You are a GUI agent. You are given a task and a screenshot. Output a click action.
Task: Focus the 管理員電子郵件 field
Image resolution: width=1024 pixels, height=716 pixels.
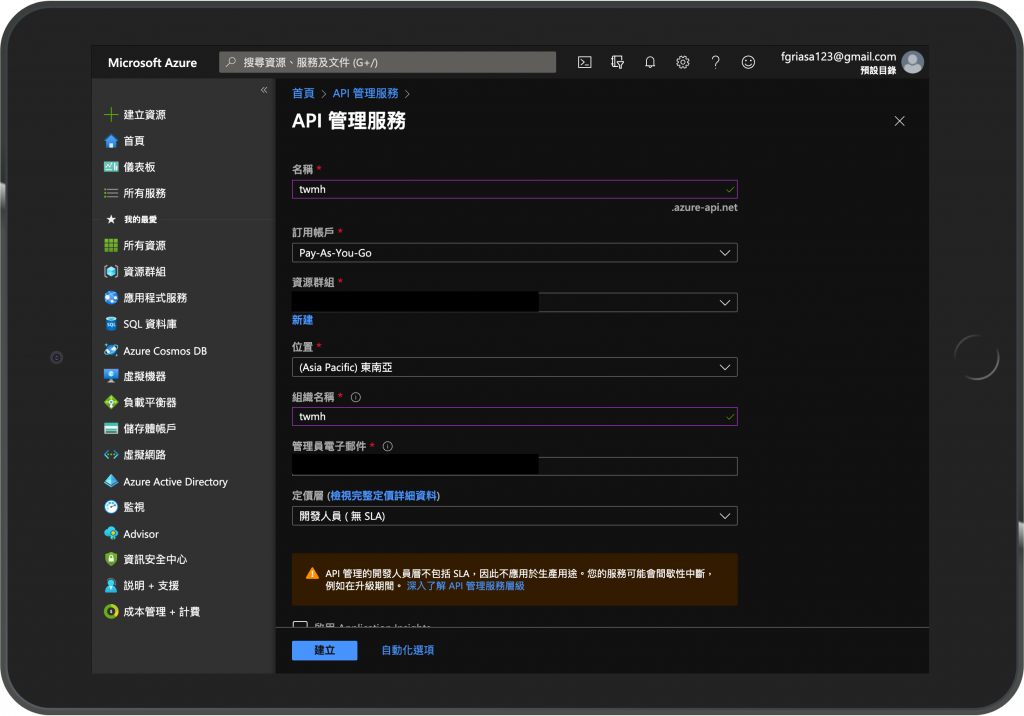pyautogui.click(x=515, y=466)
